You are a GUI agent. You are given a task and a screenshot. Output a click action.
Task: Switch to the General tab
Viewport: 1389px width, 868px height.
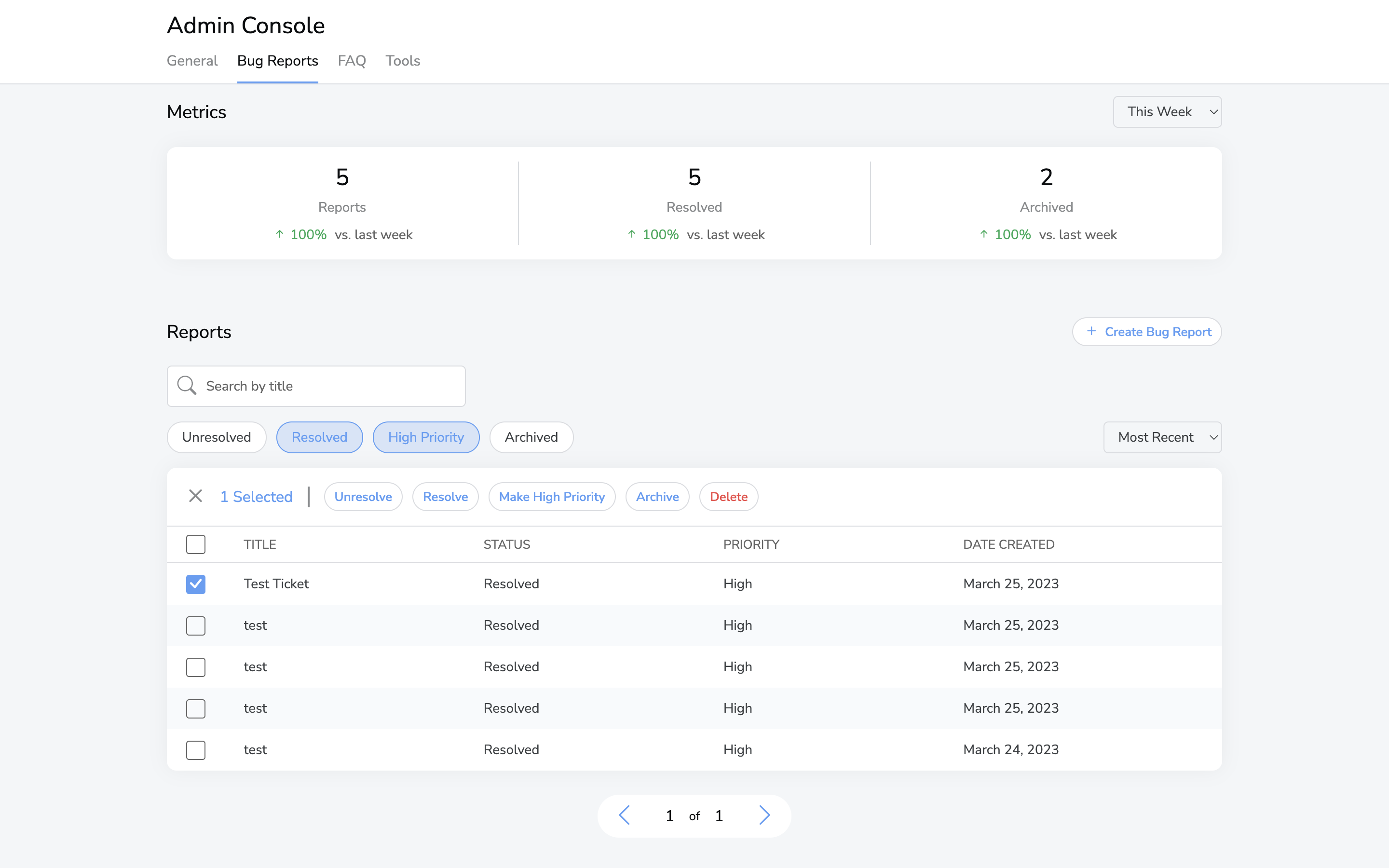[191, 61]
